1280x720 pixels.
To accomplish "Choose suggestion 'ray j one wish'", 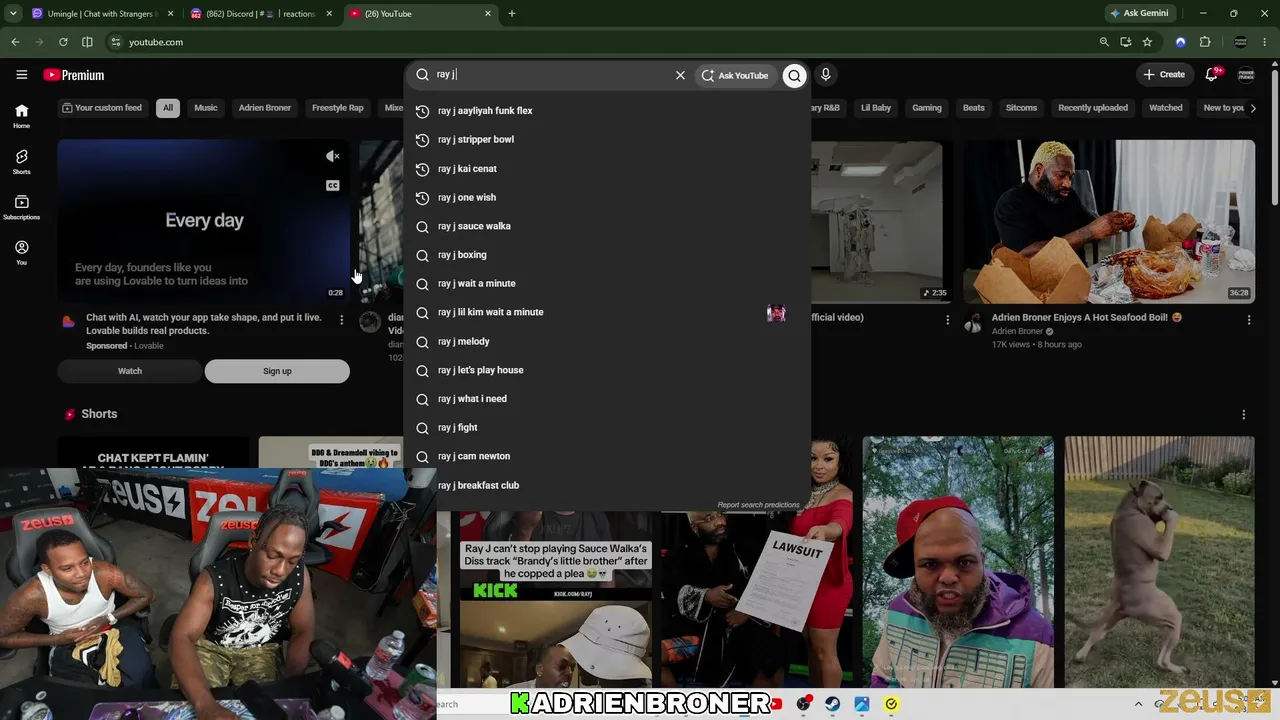I will pos(608,198).
